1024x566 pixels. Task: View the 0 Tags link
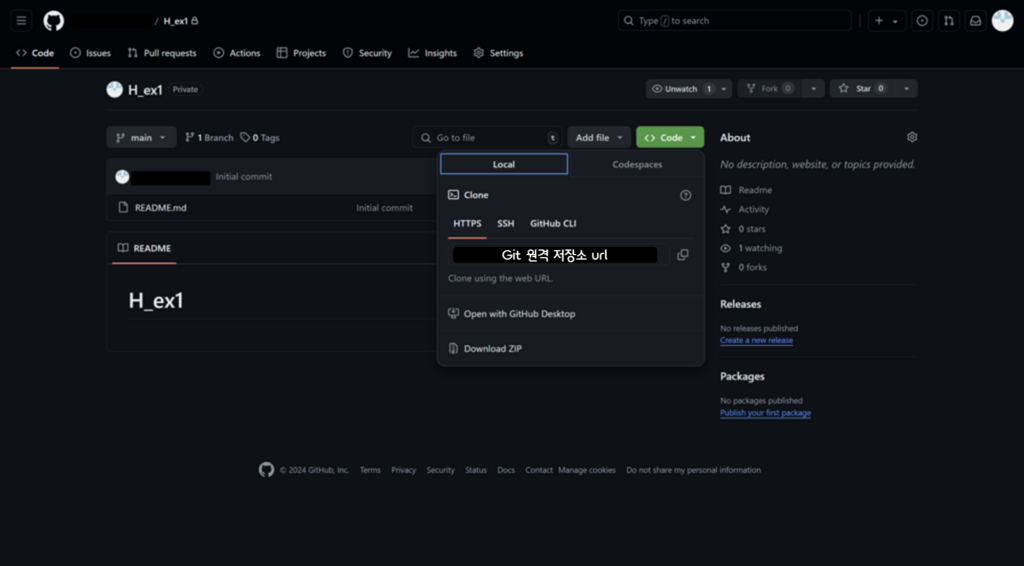[260, 138]
